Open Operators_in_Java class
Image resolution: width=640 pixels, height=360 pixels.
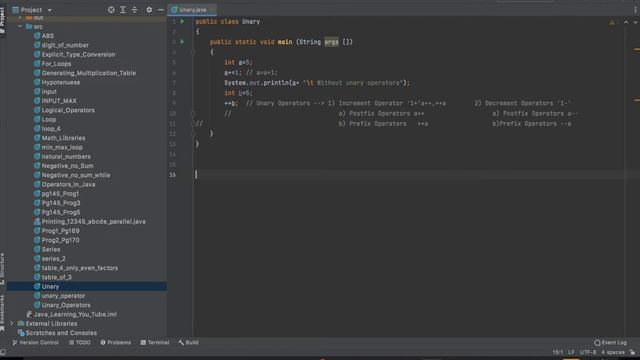[x=68, y=184]
